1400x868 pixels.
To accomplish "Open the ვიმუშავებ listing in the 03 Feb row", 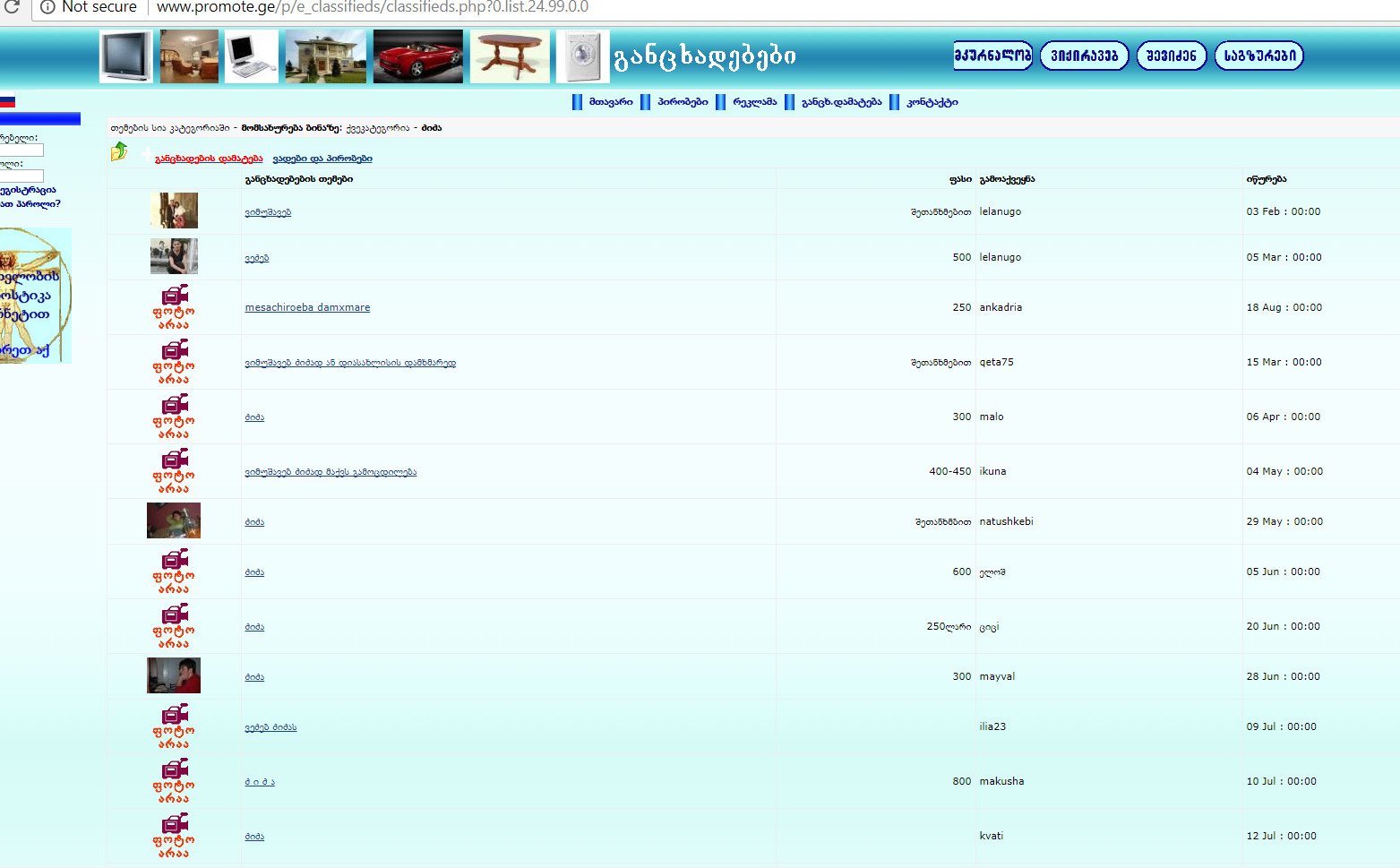I will pyautogui.click(x=268, y=212).
